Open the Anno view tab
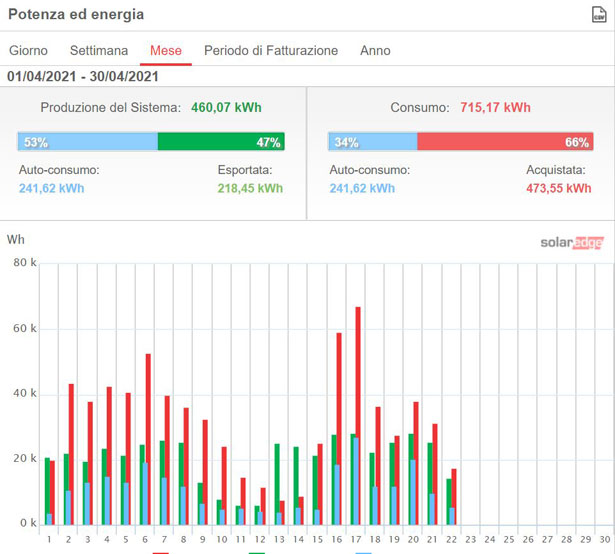The image size is (615, 554). click(x=375, y=50)
